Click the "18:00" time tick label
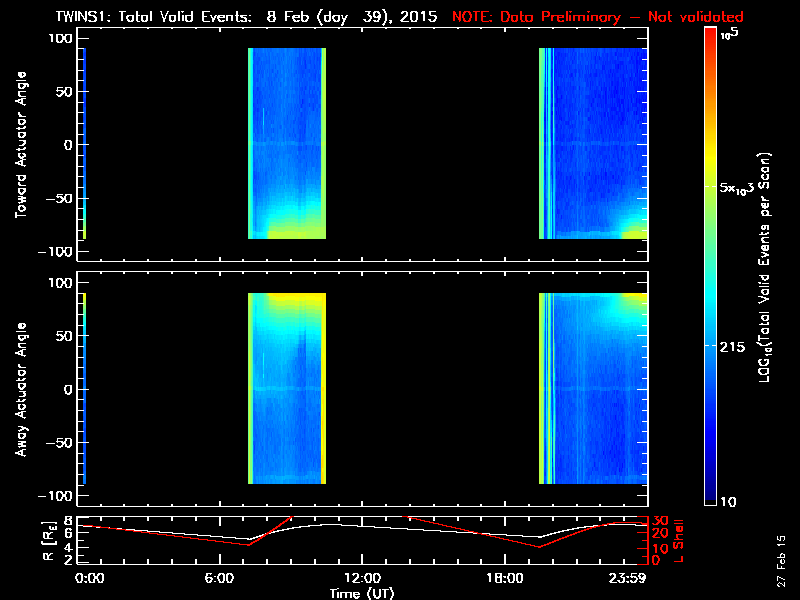800x600 pixels. 505,579
